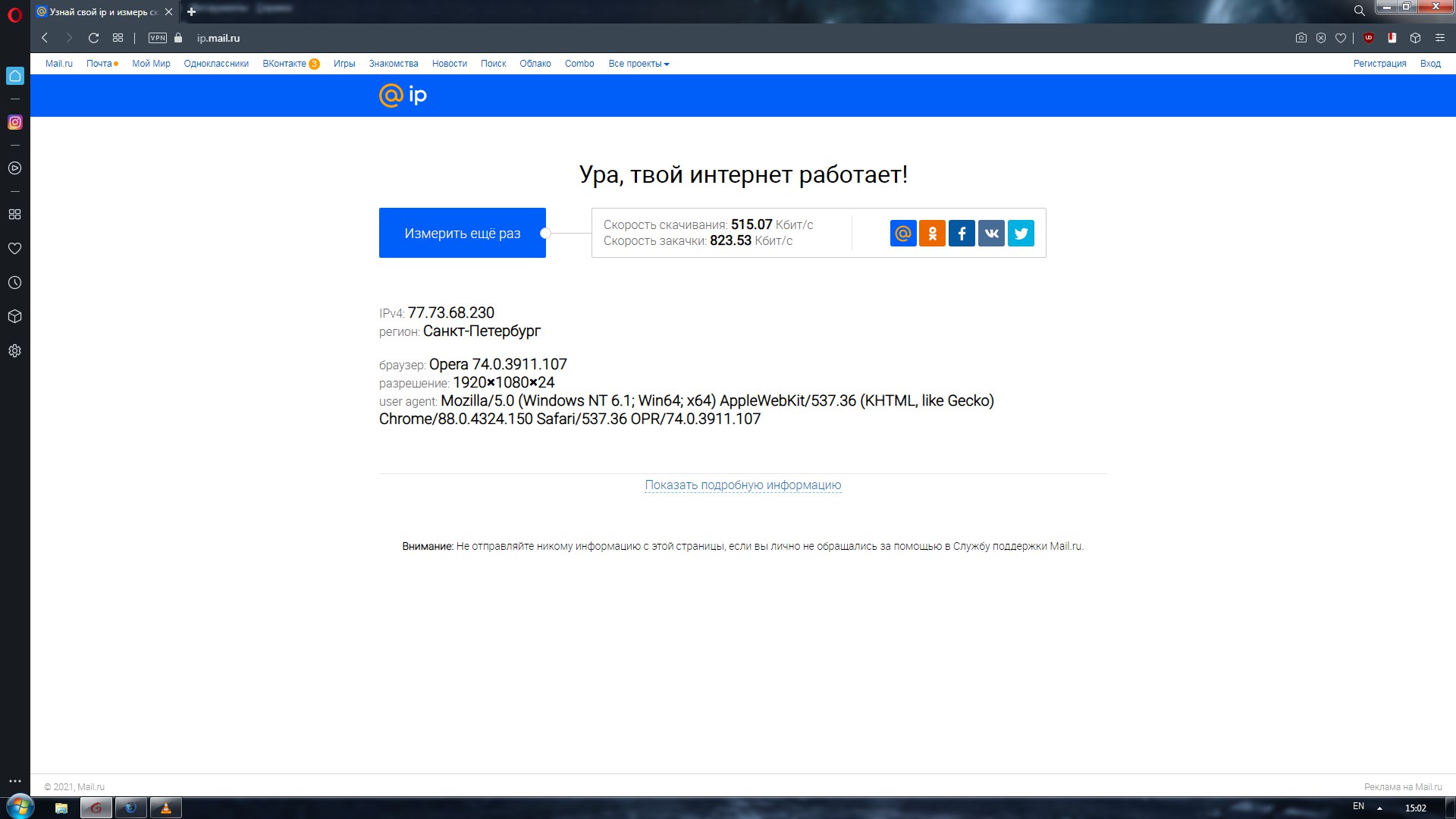Image resolution: width=1456 pixels, height=819 pixels.
Task: Open Игры in the top navigation
Action: click(344, 64)
